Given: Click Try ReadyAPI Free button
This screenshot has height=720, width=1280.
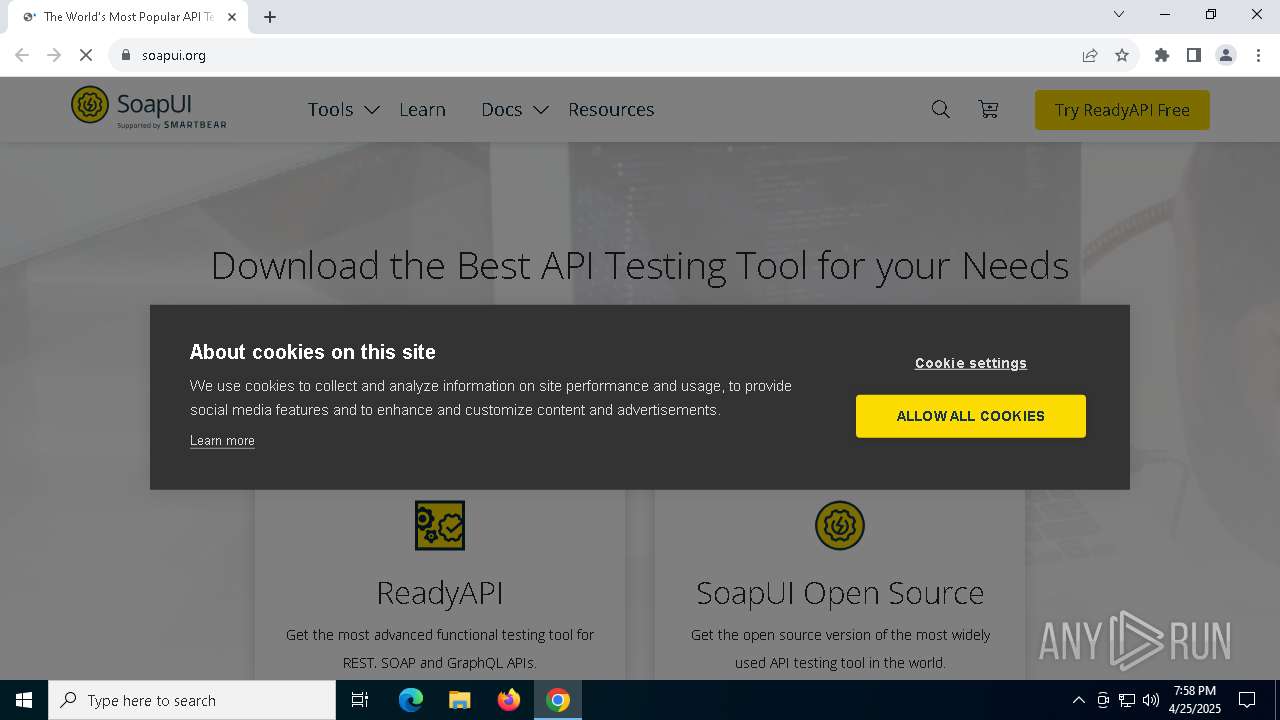Looking at the screenshot, I should click(1122, 110).
